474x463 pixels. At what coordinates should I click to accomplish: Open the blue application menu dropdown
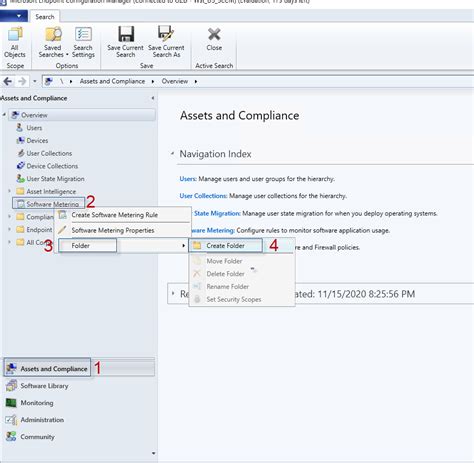tap(14, 16)
